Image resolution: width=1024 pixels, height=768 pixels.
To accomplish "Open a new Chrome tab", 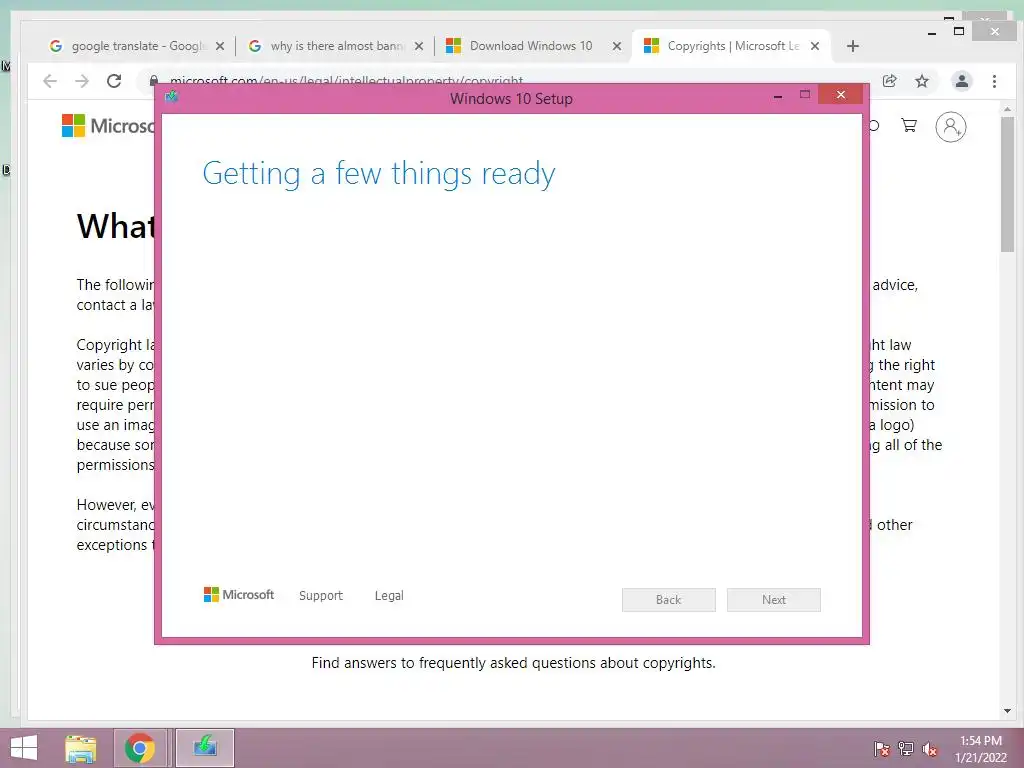I will tap(852, 46).
